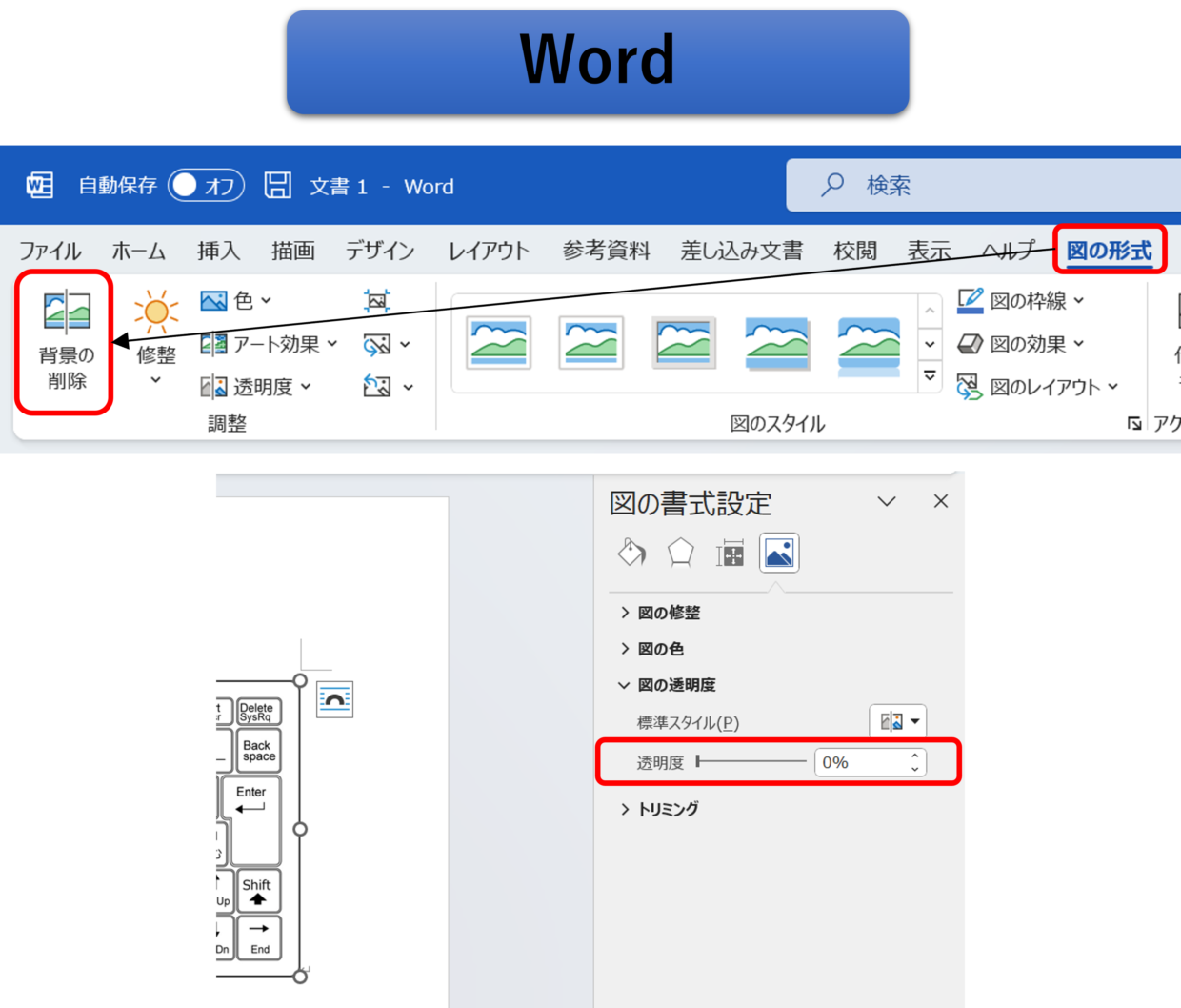Open the change picture dropdown
The image size is (1181, 1008).
coord(387,344)
